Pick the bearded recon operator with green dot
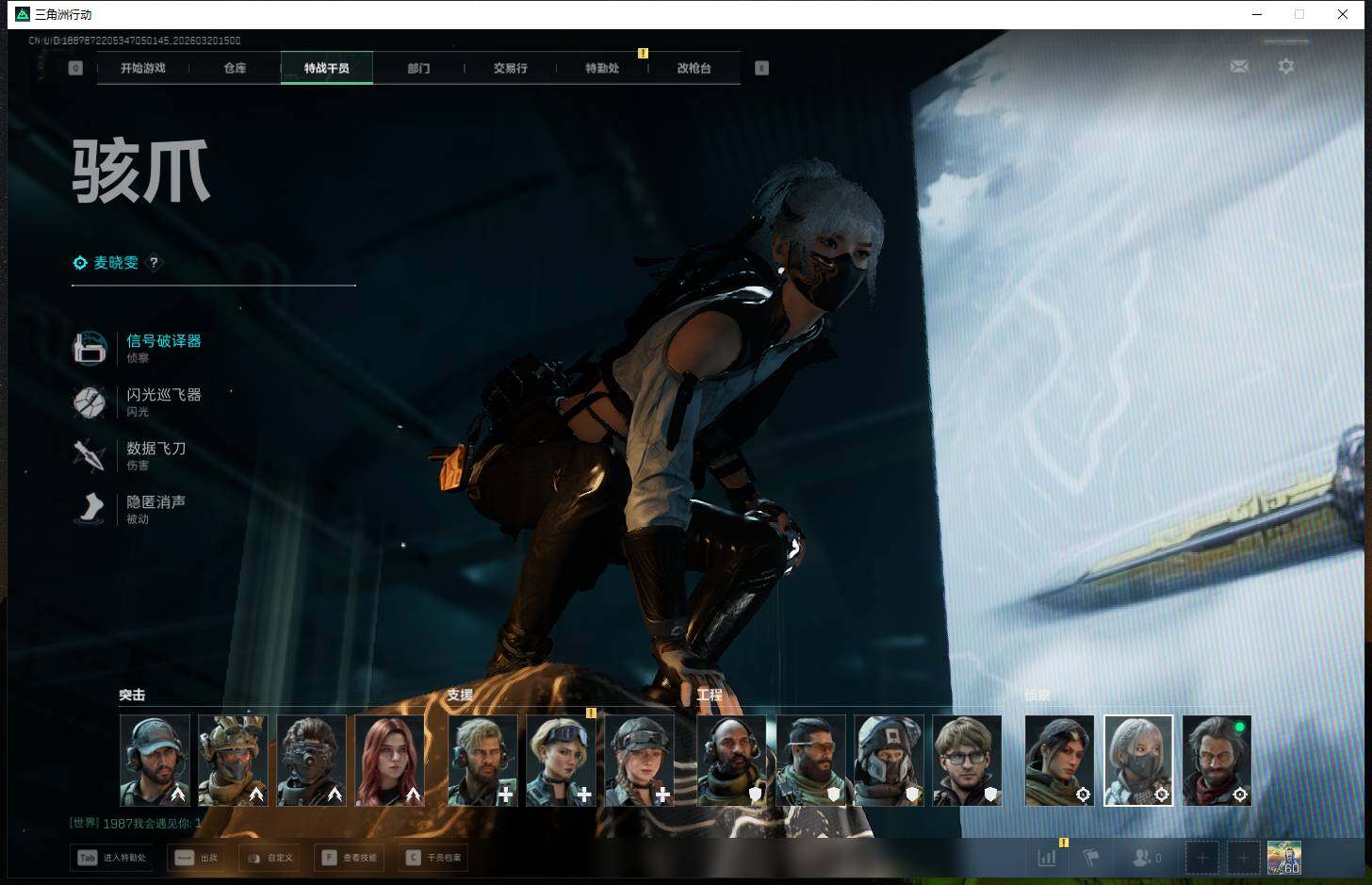Screen dimensions: 1372x885 [1217, 760]
